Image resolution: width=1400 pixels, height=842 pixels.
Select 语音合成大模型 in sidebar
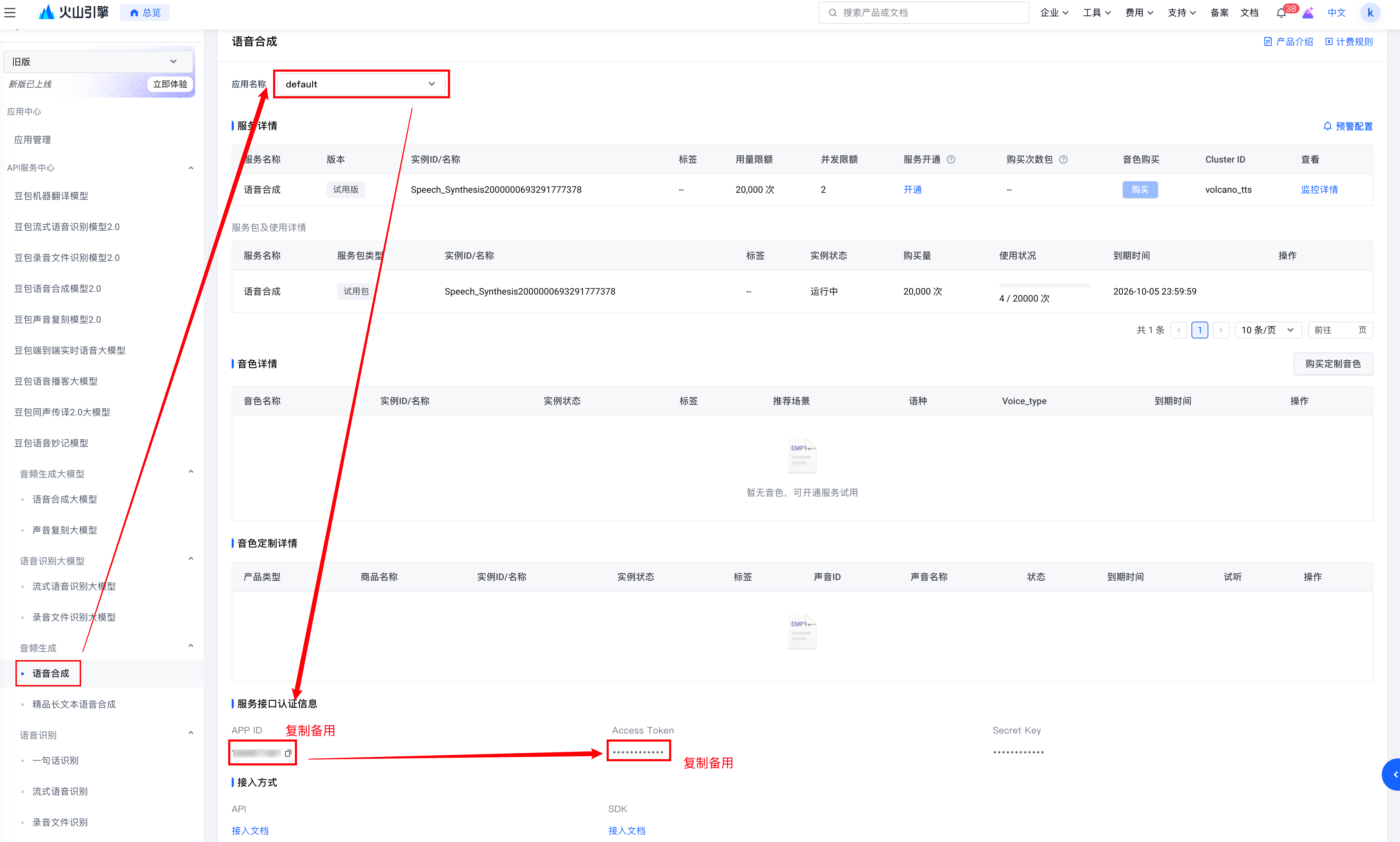pos(65,499)
